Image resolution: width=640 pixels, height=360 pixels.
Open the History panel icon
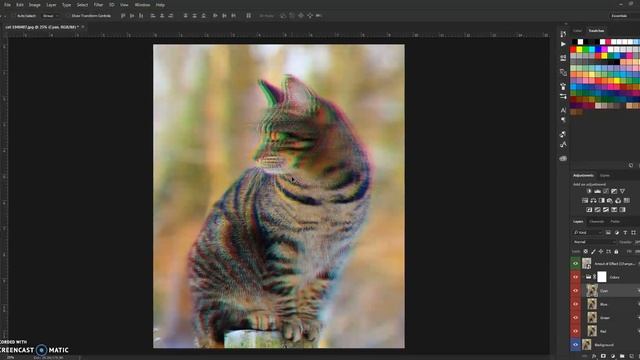tap(563, 34)
